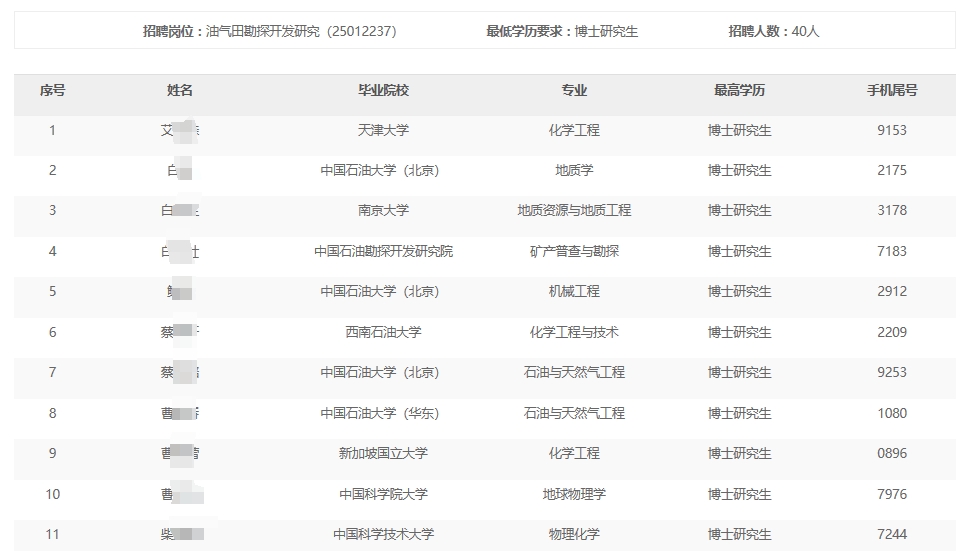Click the 招聘人数 40人 text
Screen dimensions: 967x551
773,31
